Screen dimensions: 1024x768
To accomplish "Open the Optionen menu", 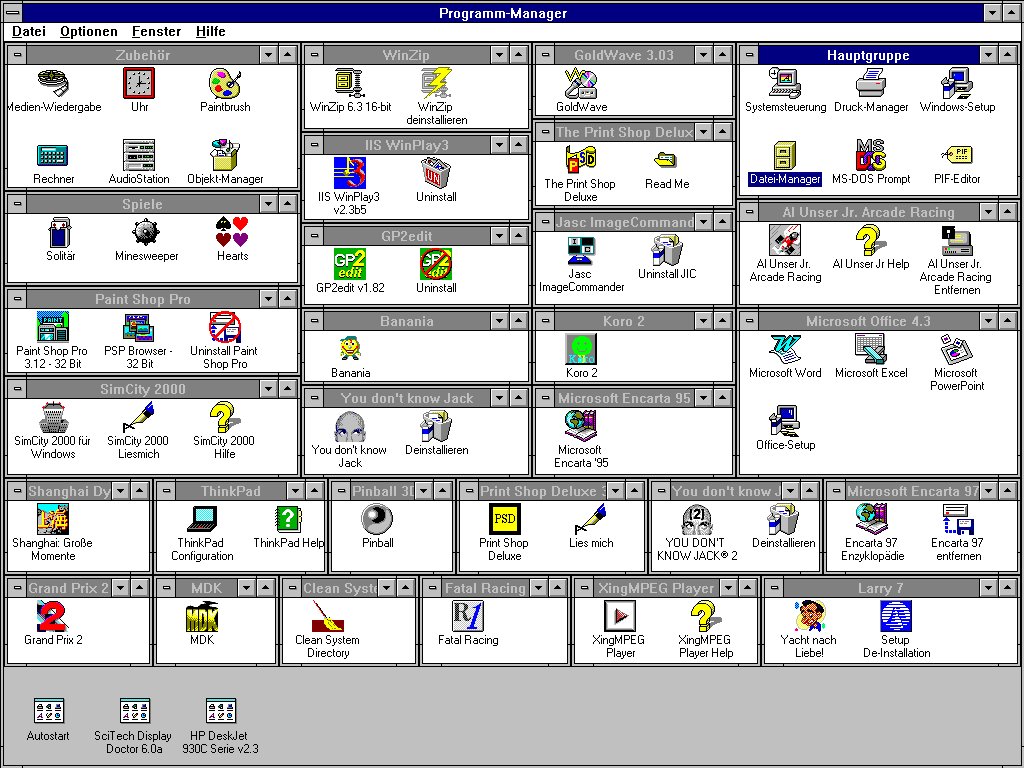I will (x=88, y=31).
